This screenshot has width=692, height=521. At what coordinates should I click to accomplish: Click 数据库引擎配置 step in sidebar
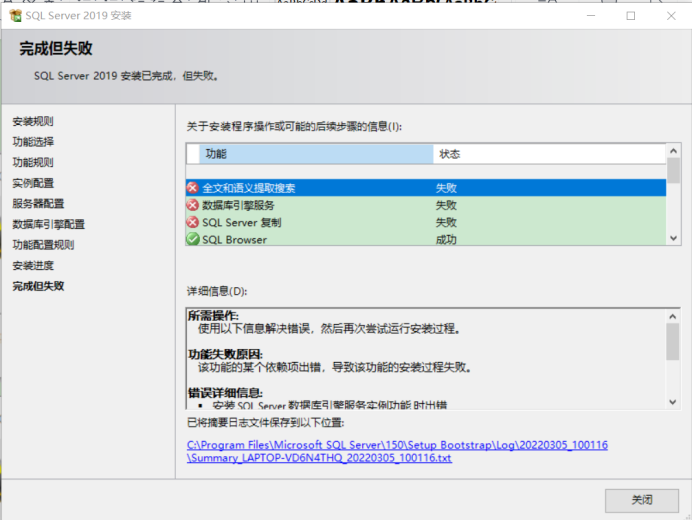pos(49,224)
